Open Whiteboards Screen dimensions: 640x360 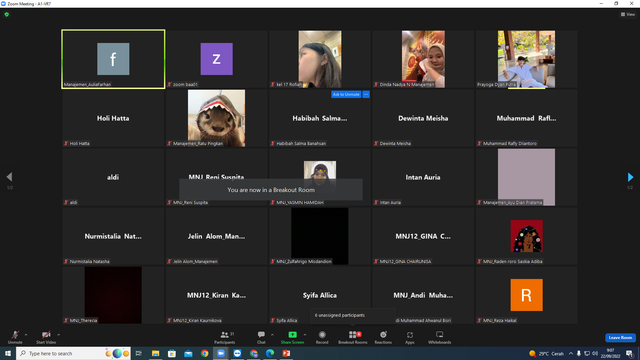(x=440, y=337)
